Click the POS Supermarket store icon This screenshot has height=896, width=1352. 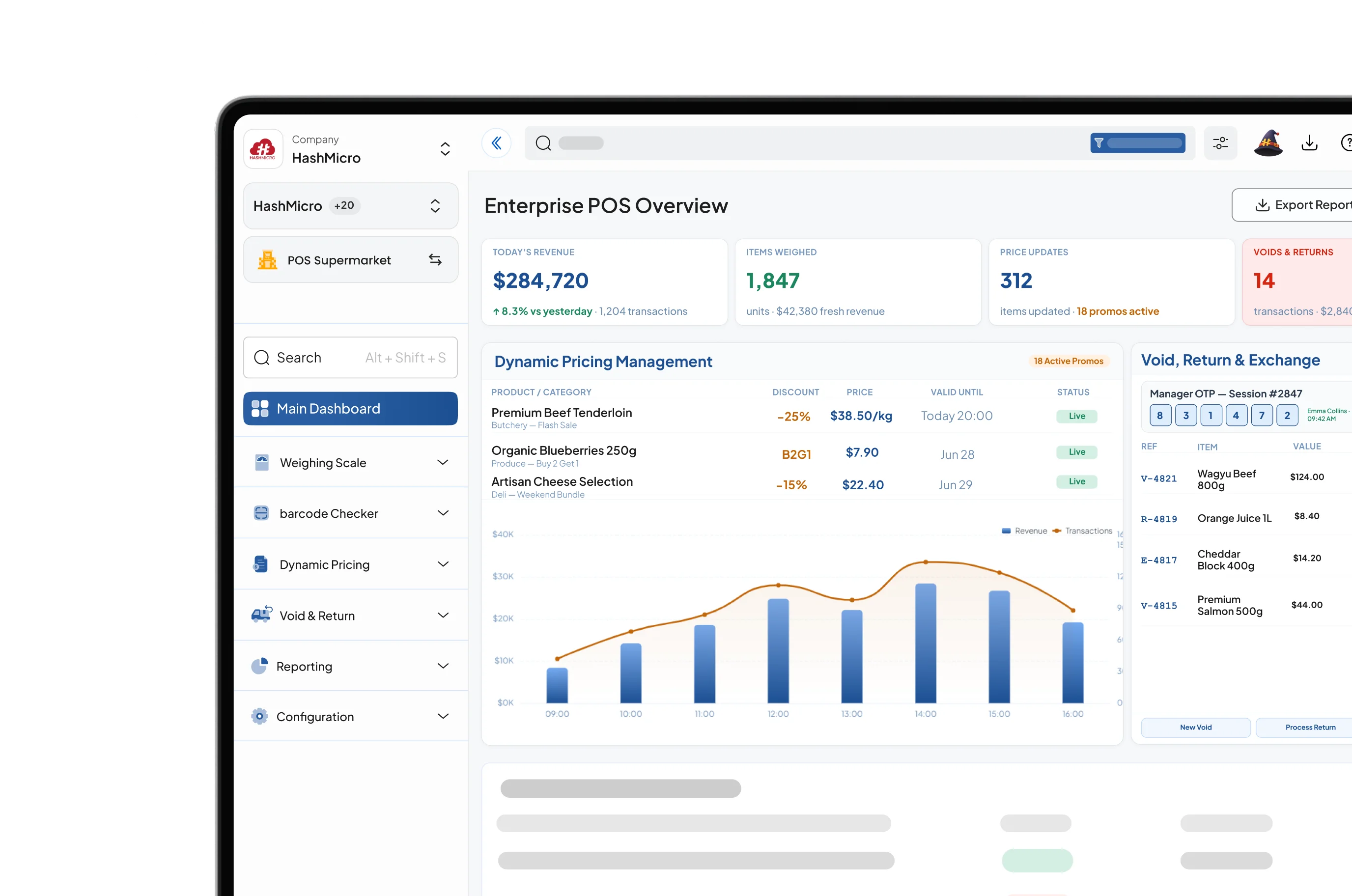(267, 260)
